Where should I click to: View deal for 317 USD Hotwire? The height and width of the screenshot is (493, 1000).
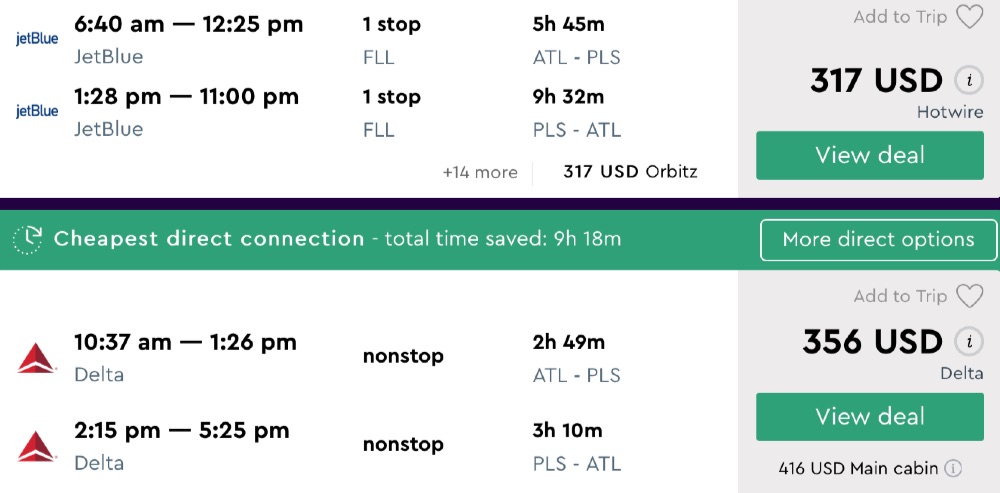pyautogui.click(x=869, y=155)
